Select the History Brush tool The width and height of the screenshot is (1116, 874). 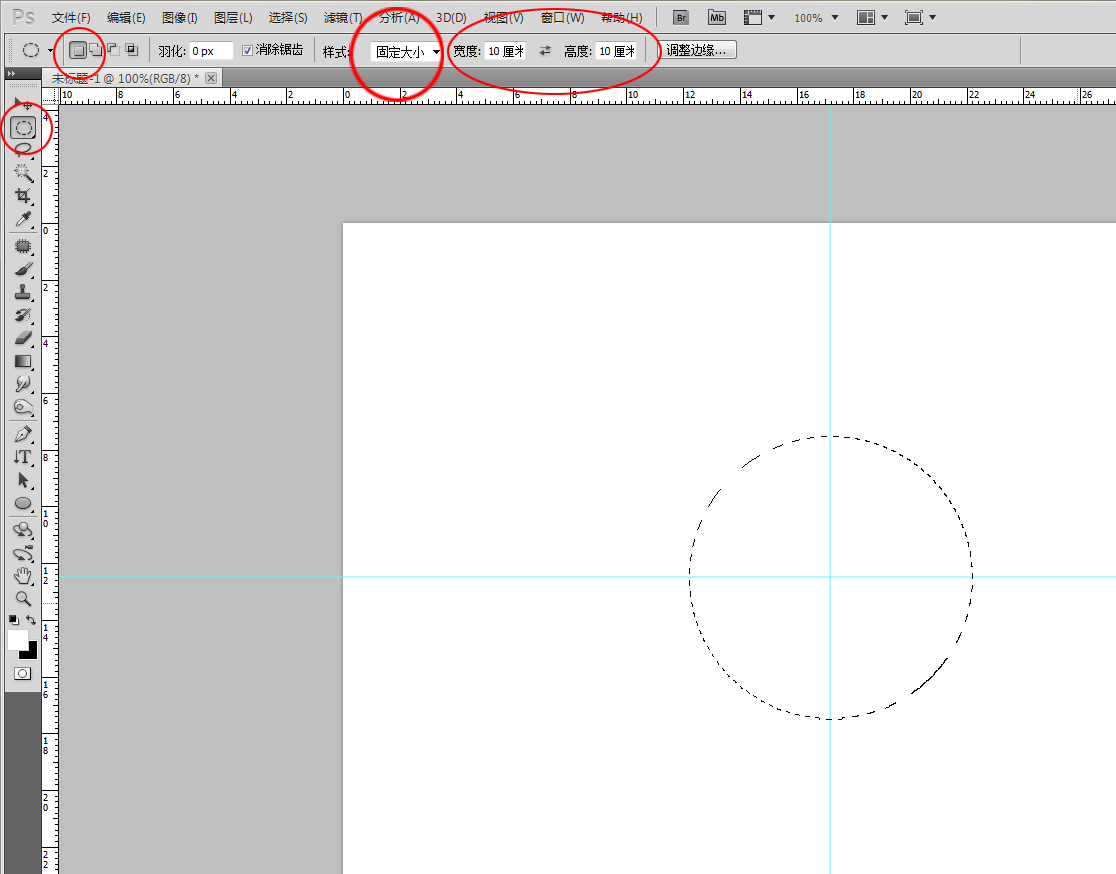tap(23, 315)
